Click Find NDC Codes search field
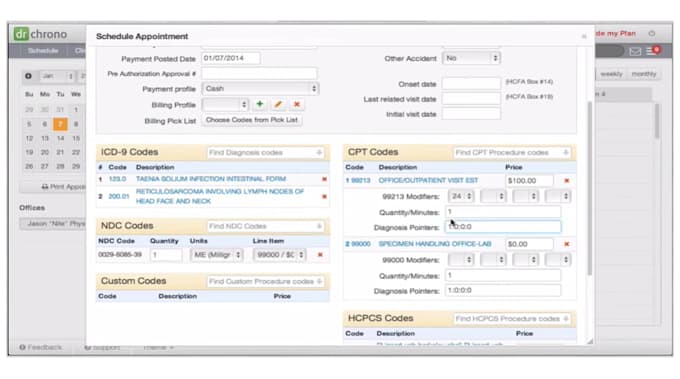Image resolution: width=680 pixels, height=379 pixels. coord(265,226)
